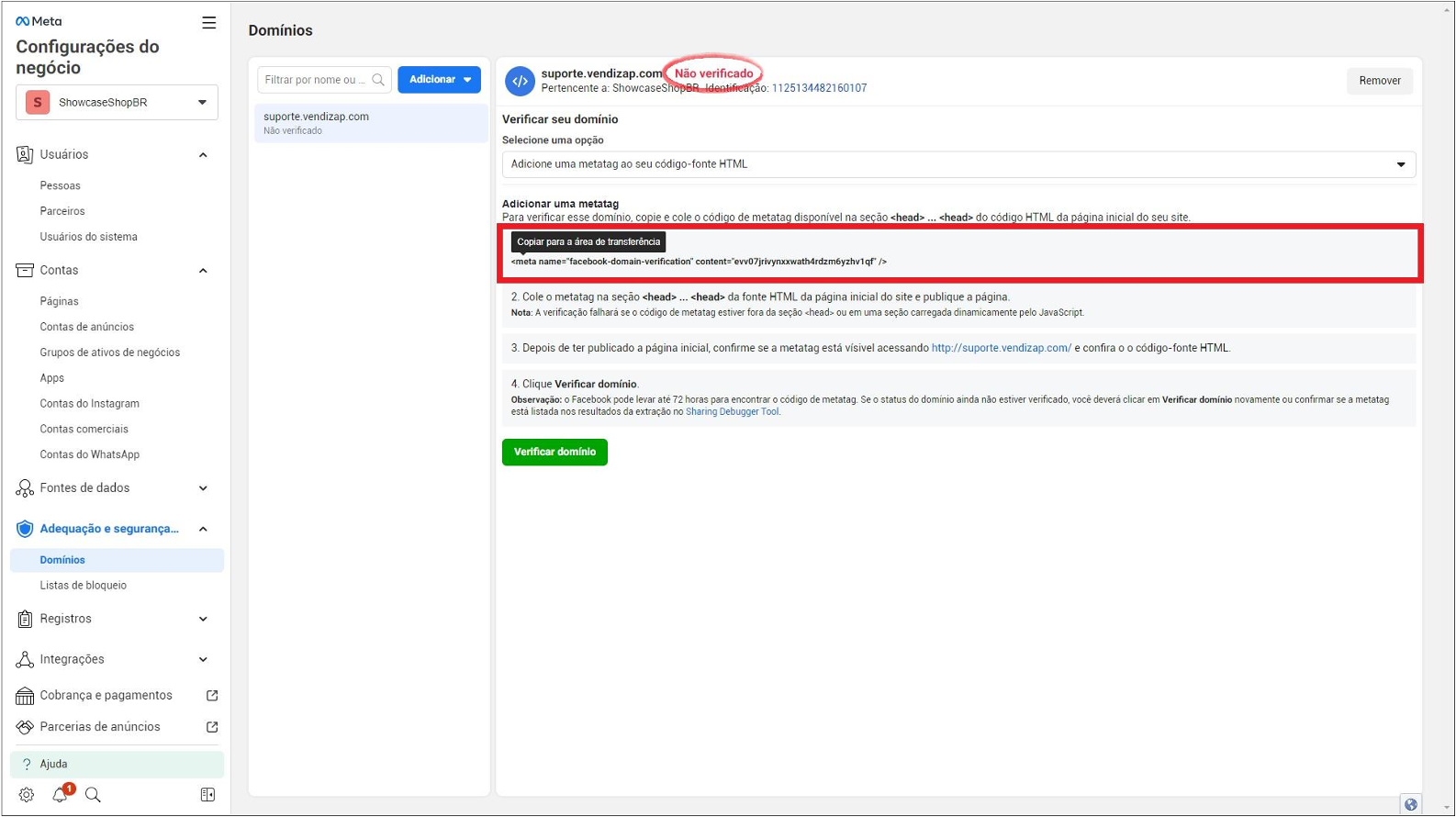Image resolution: width=1456 pixels, height=817 pixels.
Task: Open Parcerias de anúncios external link icon
Action: click(x=212, y=727)
